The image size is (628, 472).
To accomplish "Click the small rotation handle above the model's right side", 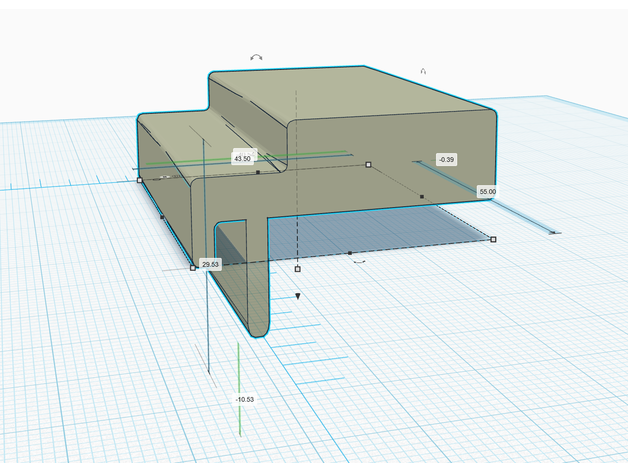I will [x=423, y=72].
